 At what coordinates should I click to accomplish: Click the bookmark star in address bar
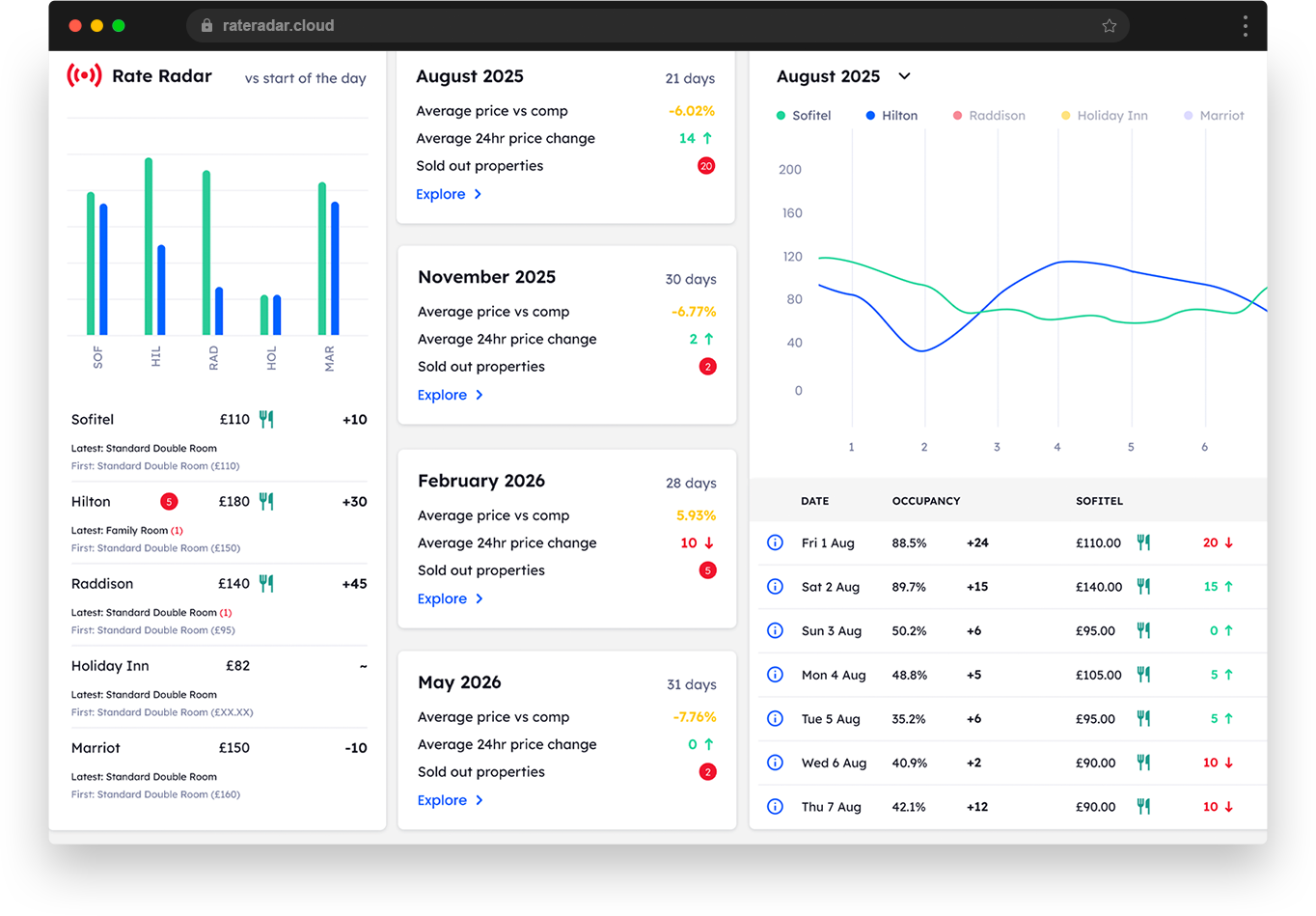click(1109, 26)
